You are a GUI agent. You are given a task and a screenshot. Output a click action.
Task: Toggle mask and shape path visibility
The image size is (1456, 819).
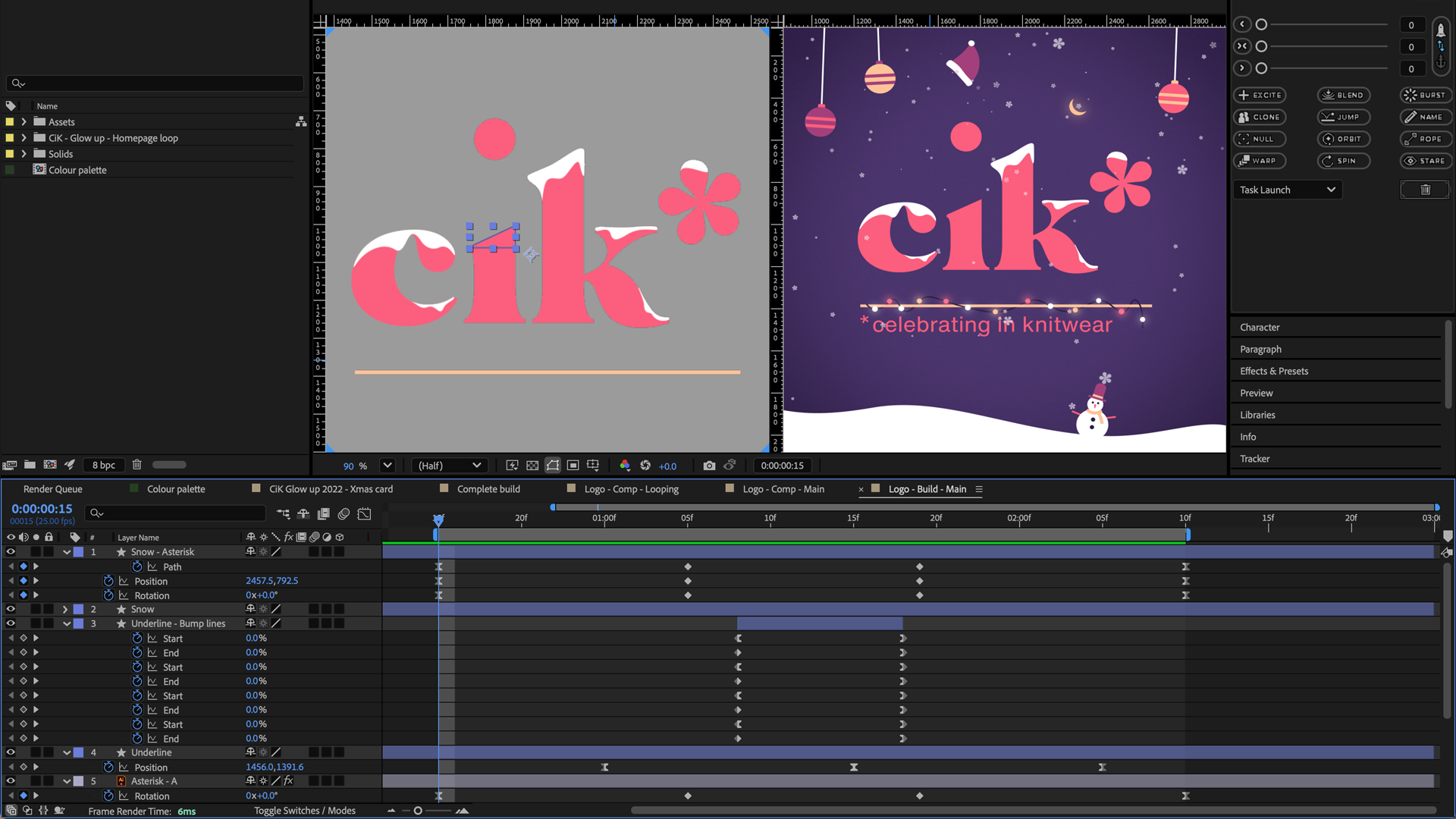[553, 466]
